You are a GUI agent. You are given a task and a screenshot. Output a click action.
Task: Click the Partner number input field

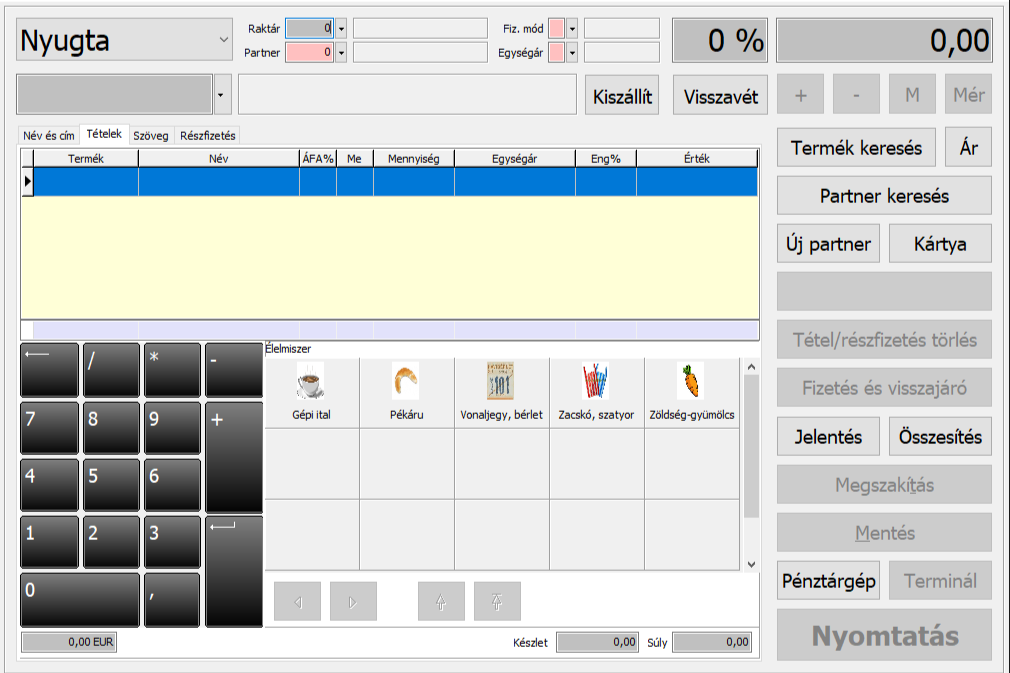click(x=310, y=53)
